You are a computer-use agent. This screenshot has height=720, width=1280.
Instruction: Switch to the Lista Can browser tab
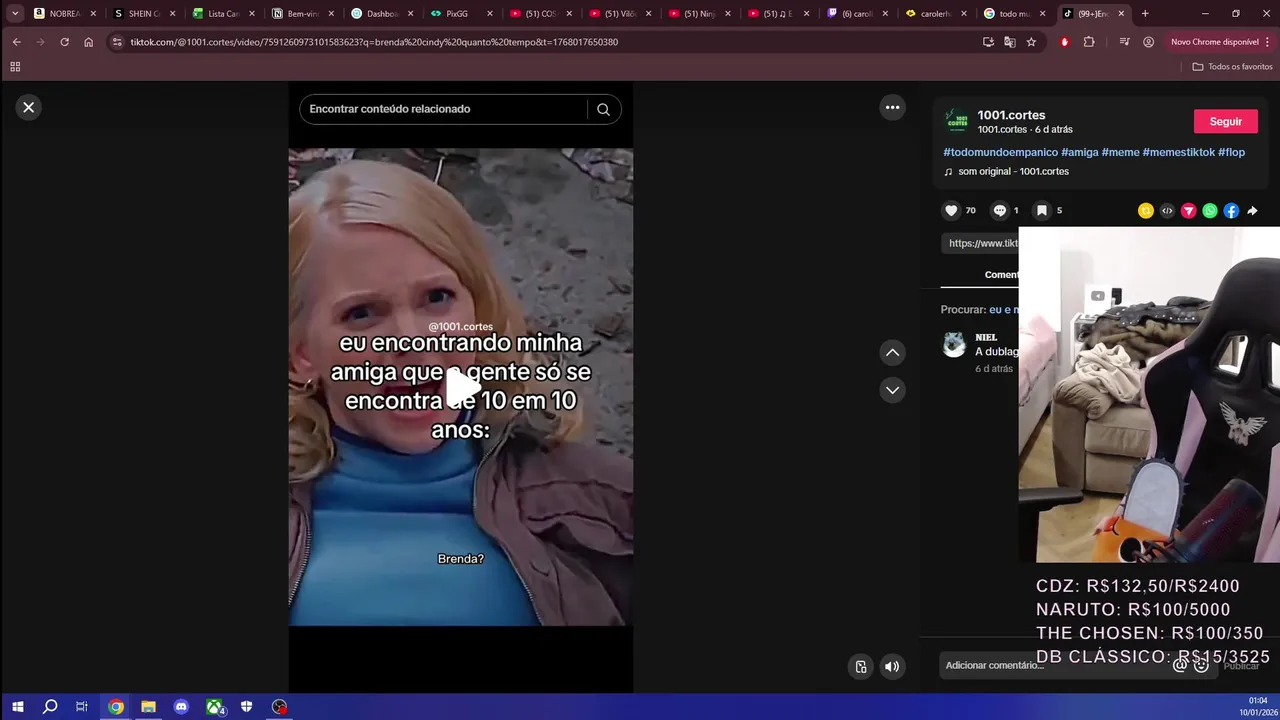[225, 14]
